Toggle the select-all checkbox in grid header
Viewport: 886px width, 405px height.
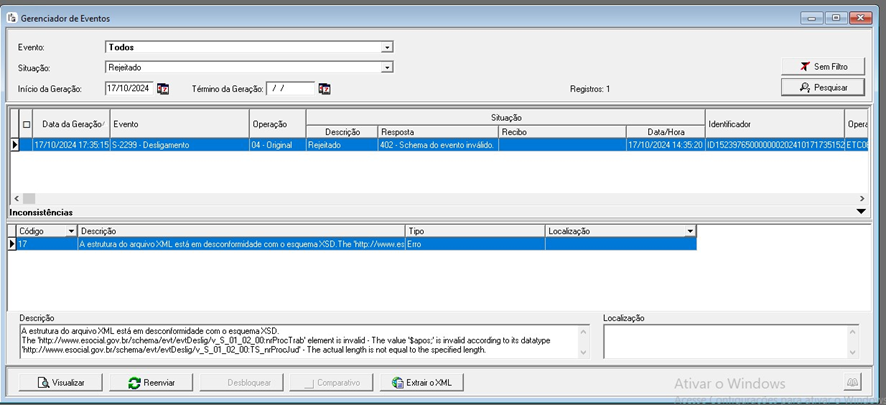[x=26, y=125]
